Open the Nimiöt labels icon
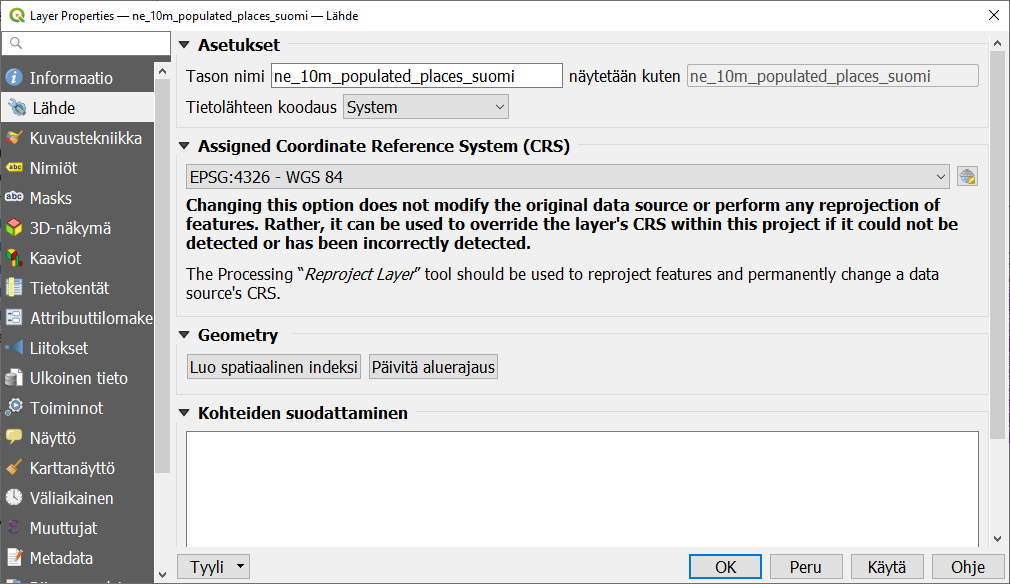 pyautogui.click(x=14, y=168)
